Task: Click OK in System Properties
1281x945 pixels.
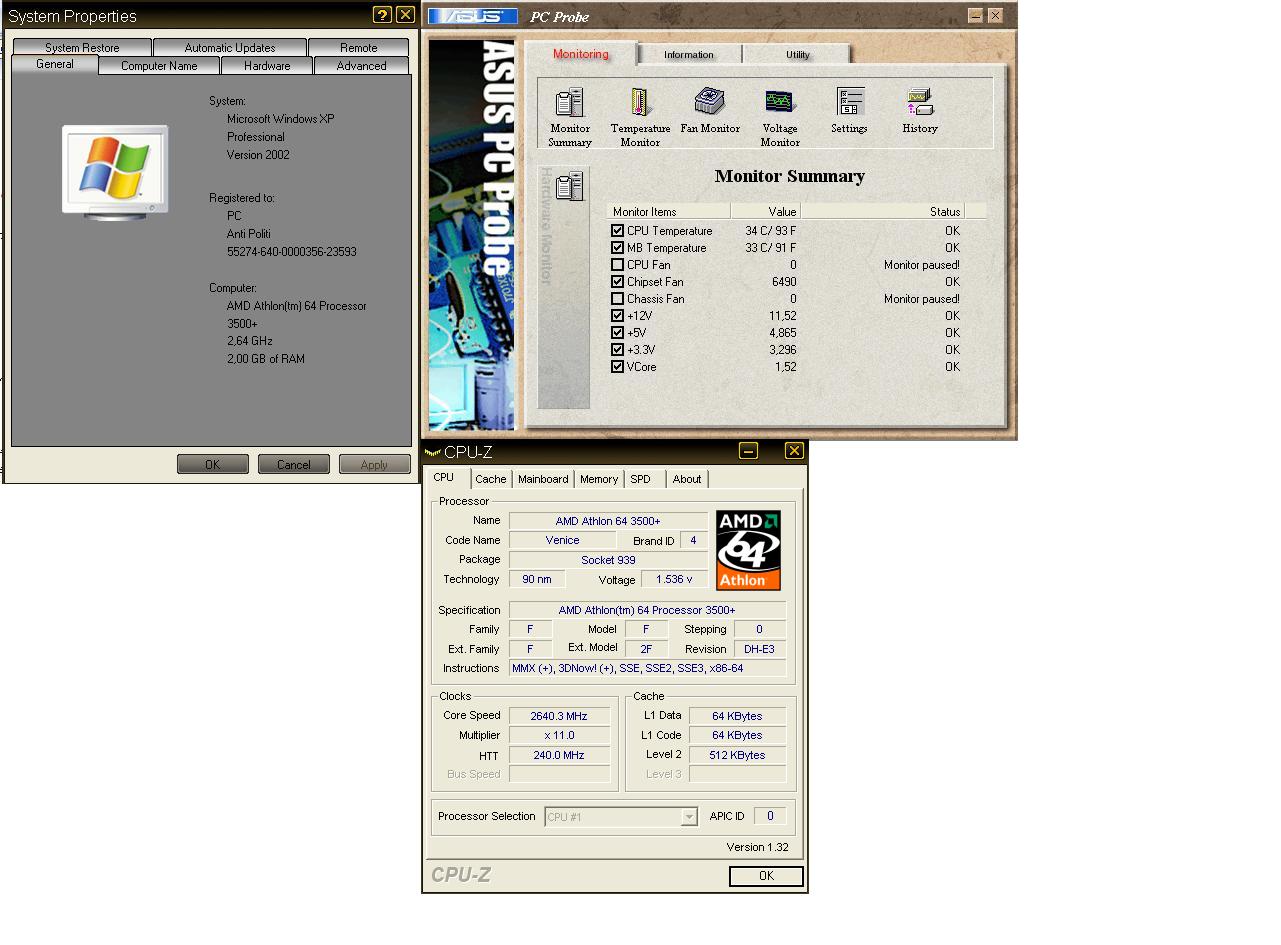Action: tap(213, 464)
